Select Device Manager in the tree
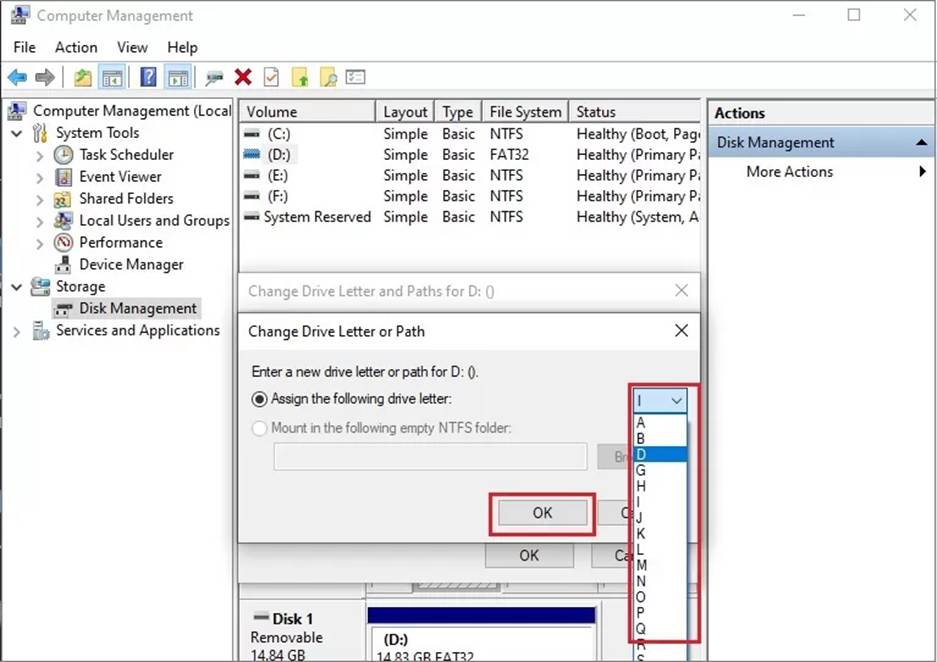Viewport: 937px width, 662px height. tap(131, 265)
